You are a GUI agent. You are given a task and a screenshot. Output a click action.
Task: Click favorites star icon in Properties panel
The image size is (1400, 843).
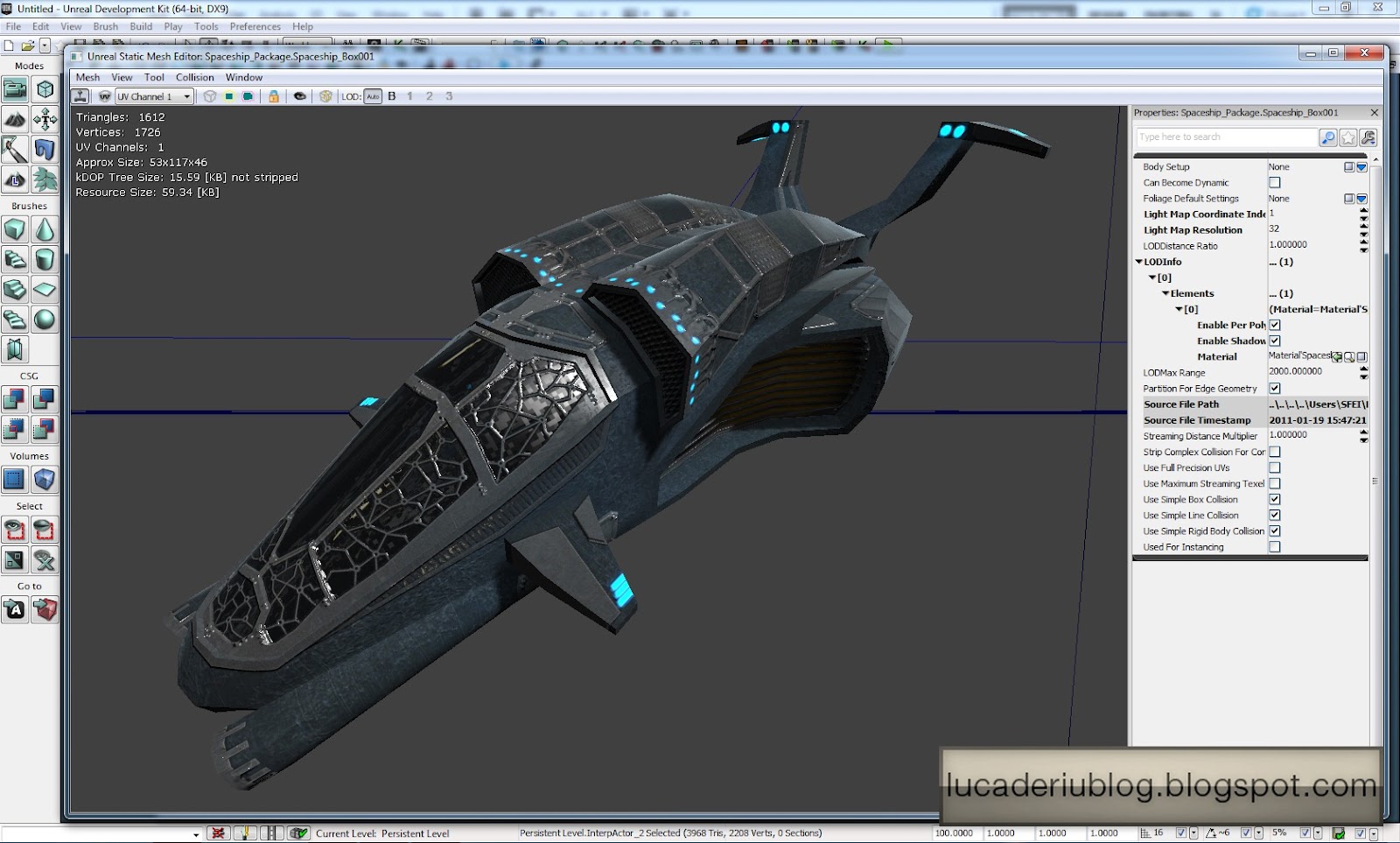coord(1348,137)
